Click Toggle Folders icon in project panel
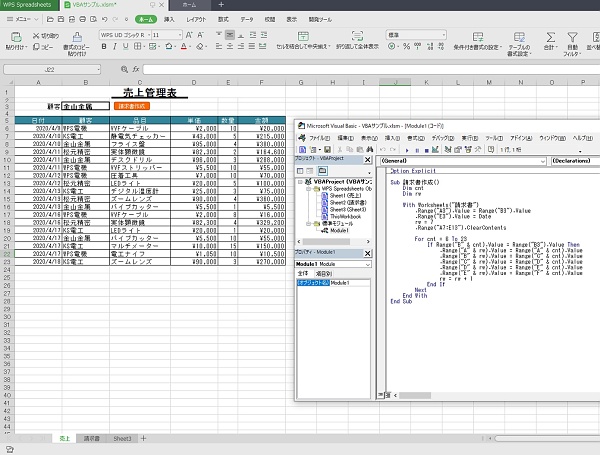600x455 pixels. (323, 171)
